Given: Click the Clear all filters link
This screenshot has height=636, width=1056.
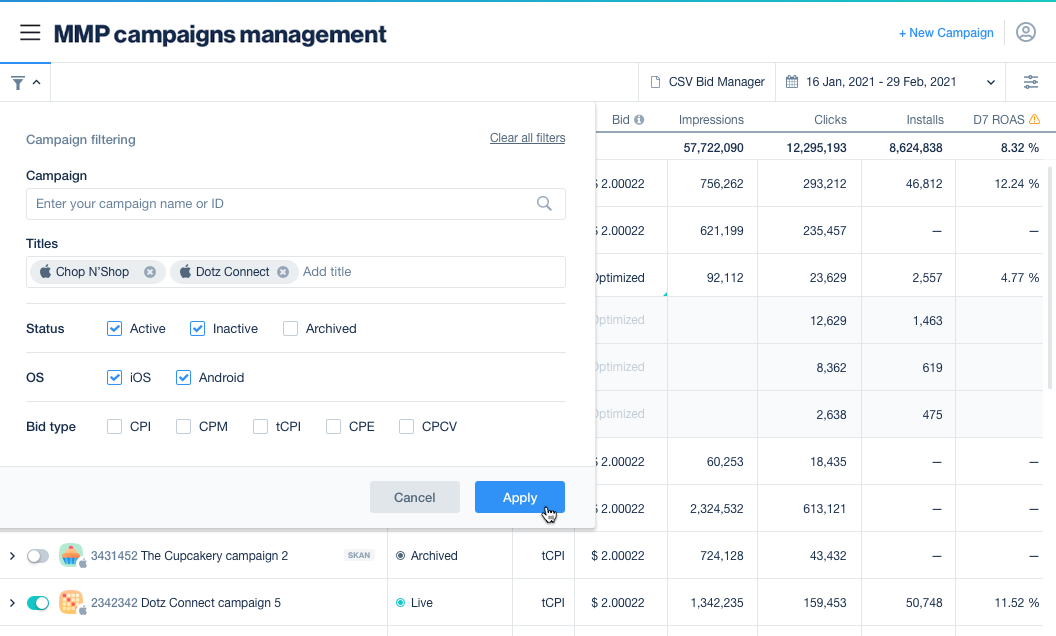Looking at the screenshot, I should (527, 138).
